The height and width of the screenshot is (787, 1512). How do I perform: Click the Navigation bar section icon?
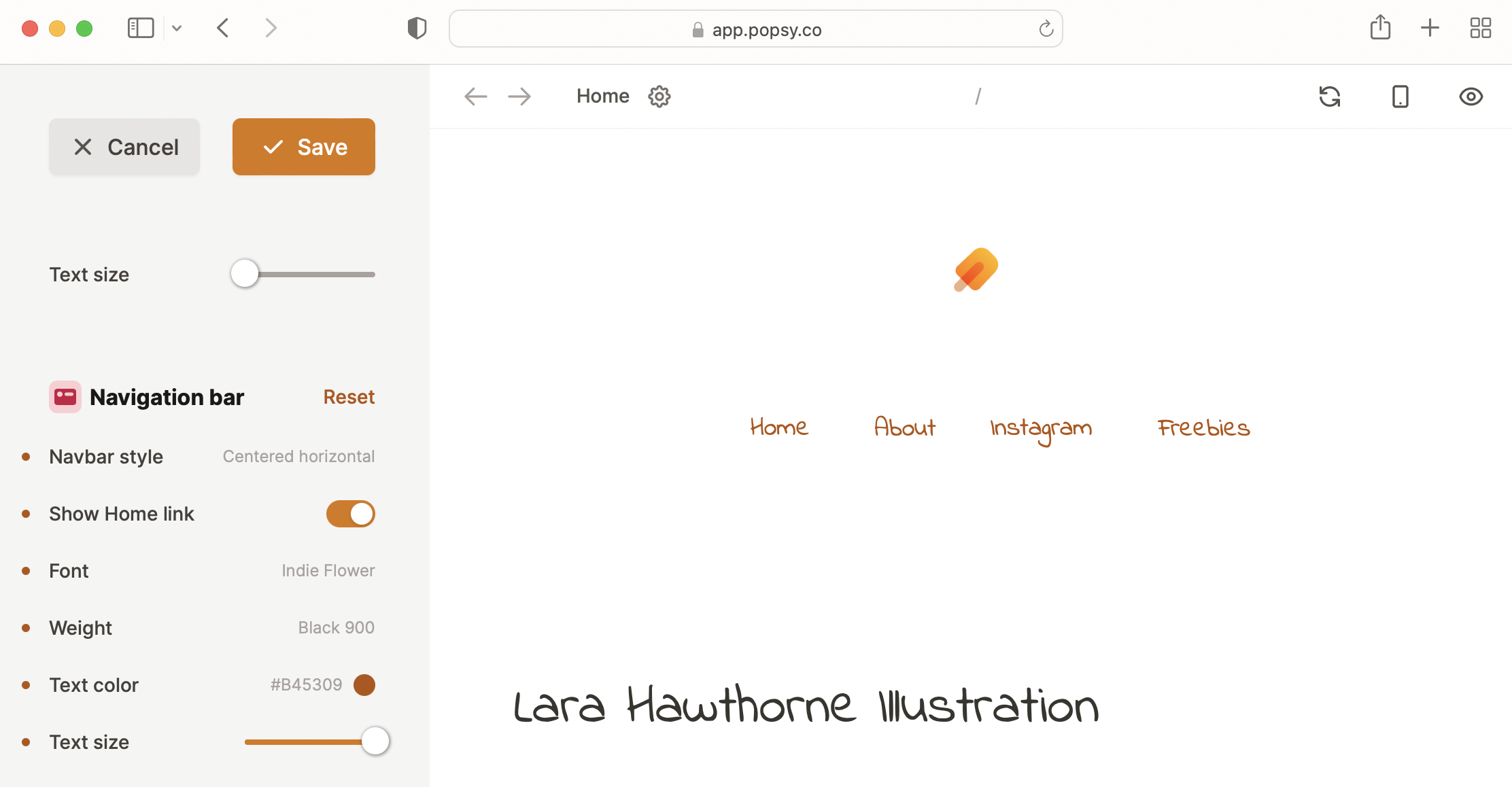[65, 397]
